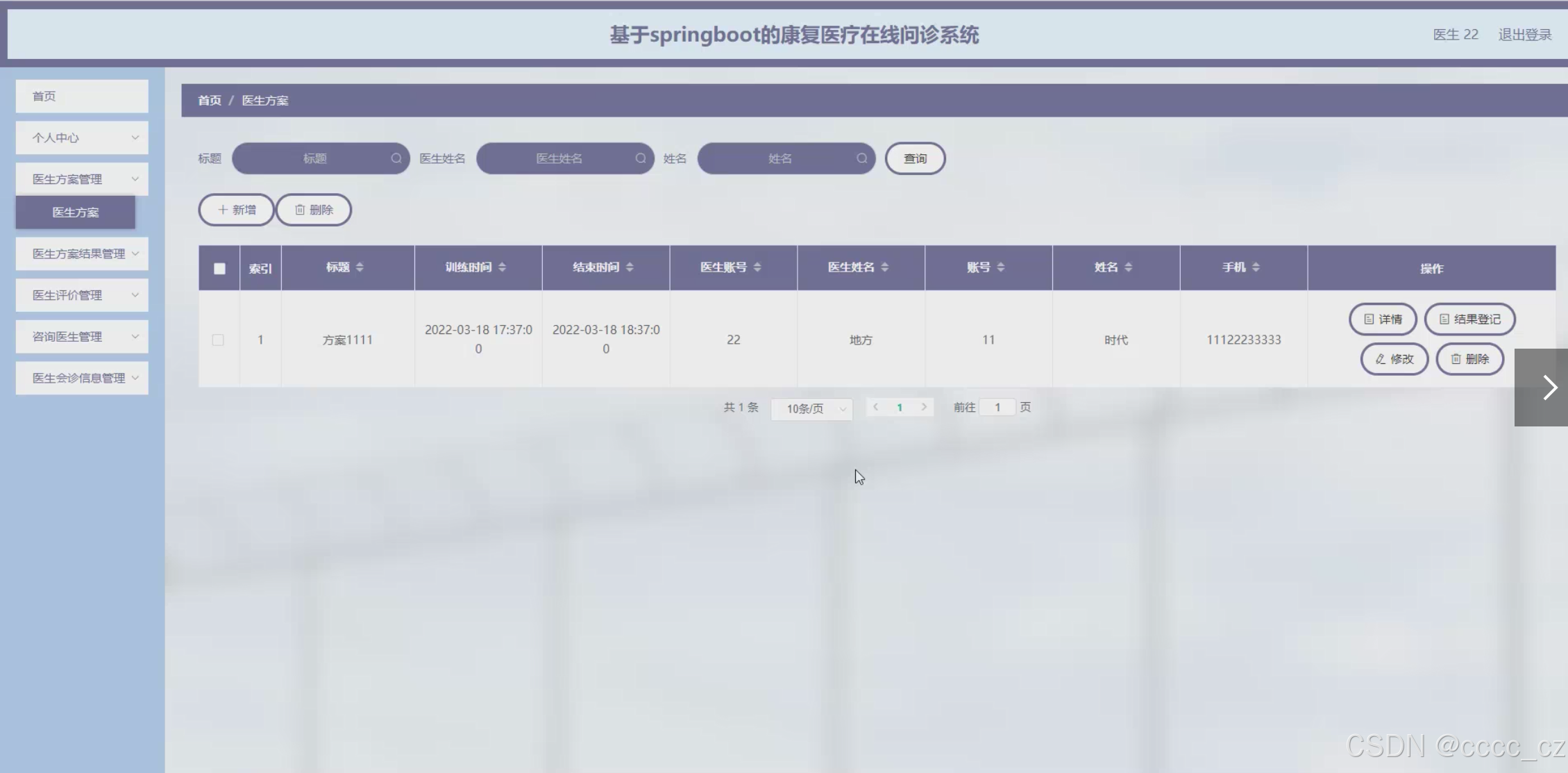Click sort arrows on 手机 column
This screenshot has width=1568, height=773.
coord(1256,267)
